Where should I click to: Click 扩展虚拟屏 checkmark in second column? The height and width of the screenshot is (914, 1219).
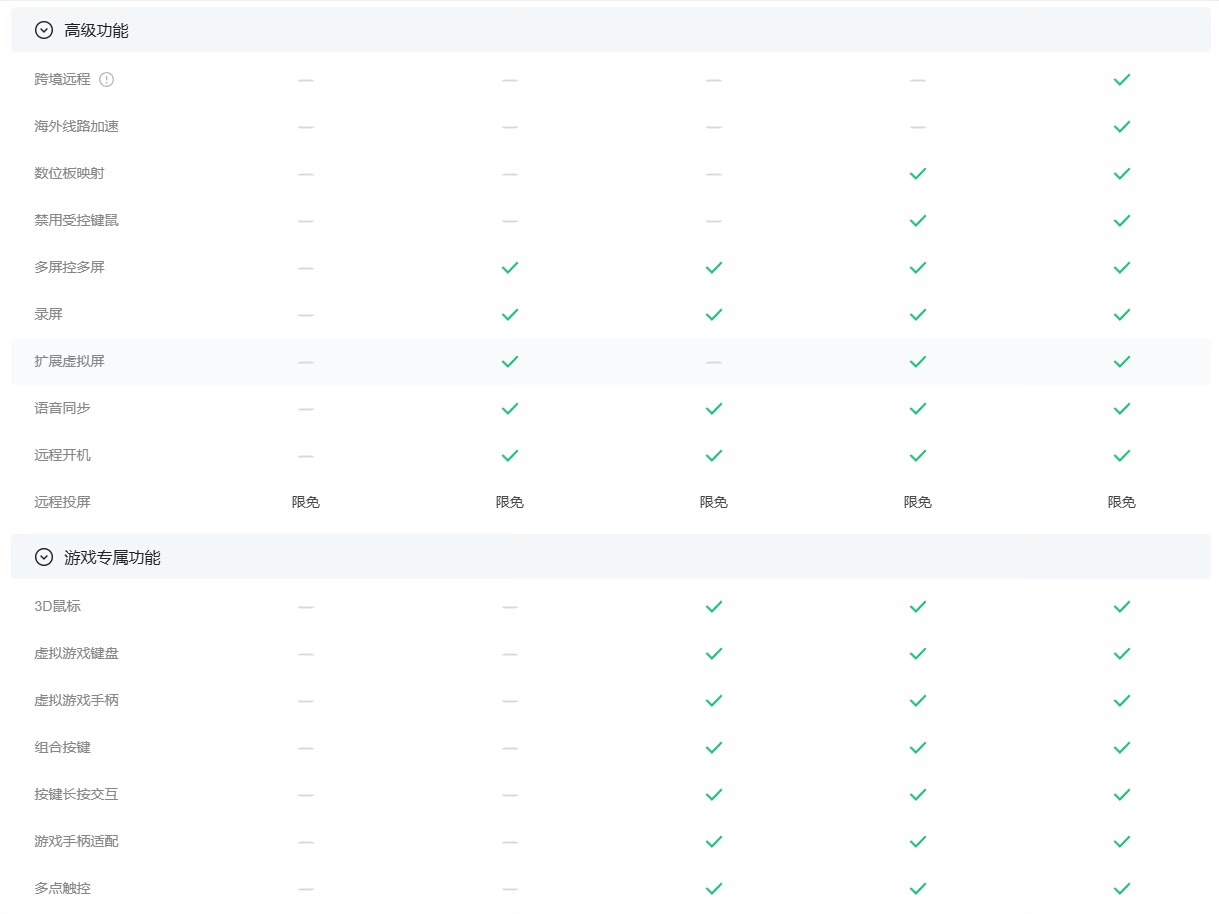pos(509,361)
